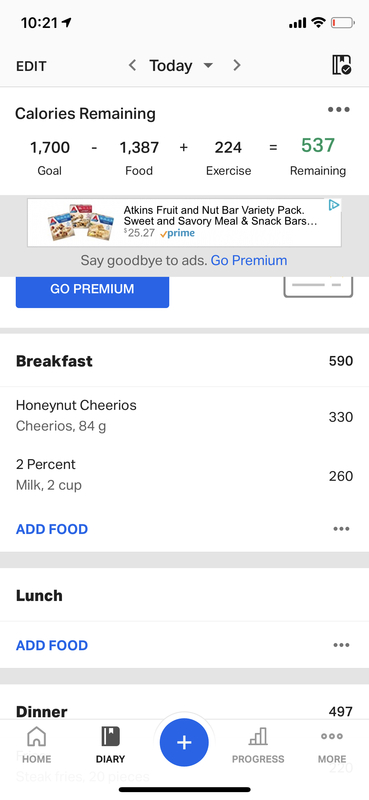This screenshot has width=369, height=800.
Task: Add food under Lunch
Action: pos(52,645)
